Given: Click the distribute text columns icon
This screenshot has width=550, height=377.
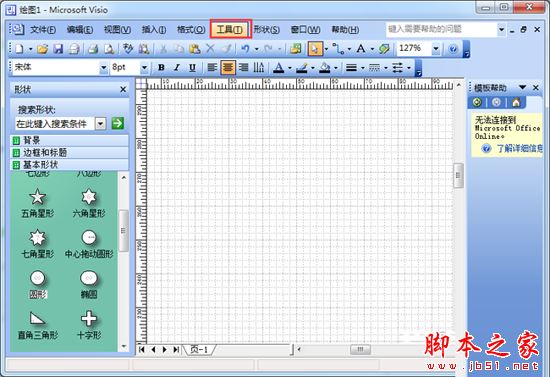Looking at the screenshot, I should coord(259,67).
